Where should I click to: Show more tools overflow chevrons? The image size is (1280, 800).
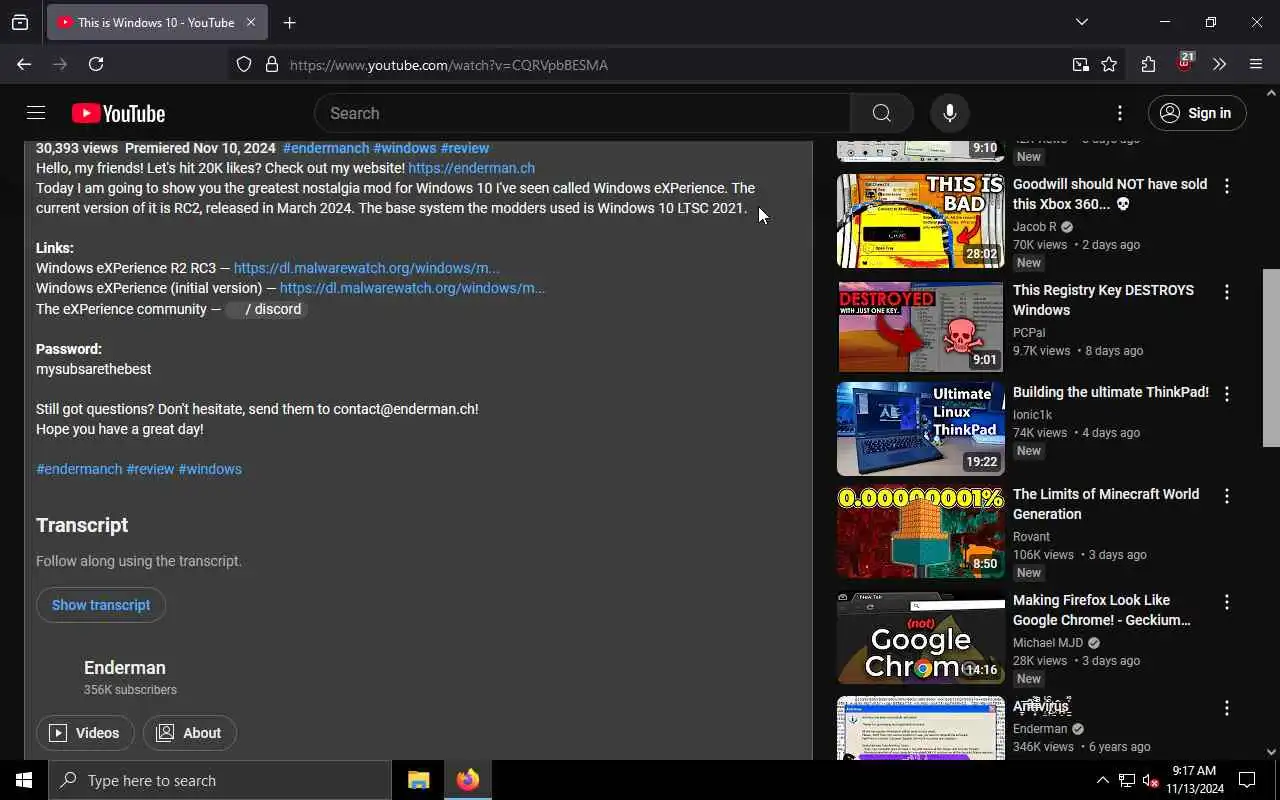click(x=1219, y=64)
